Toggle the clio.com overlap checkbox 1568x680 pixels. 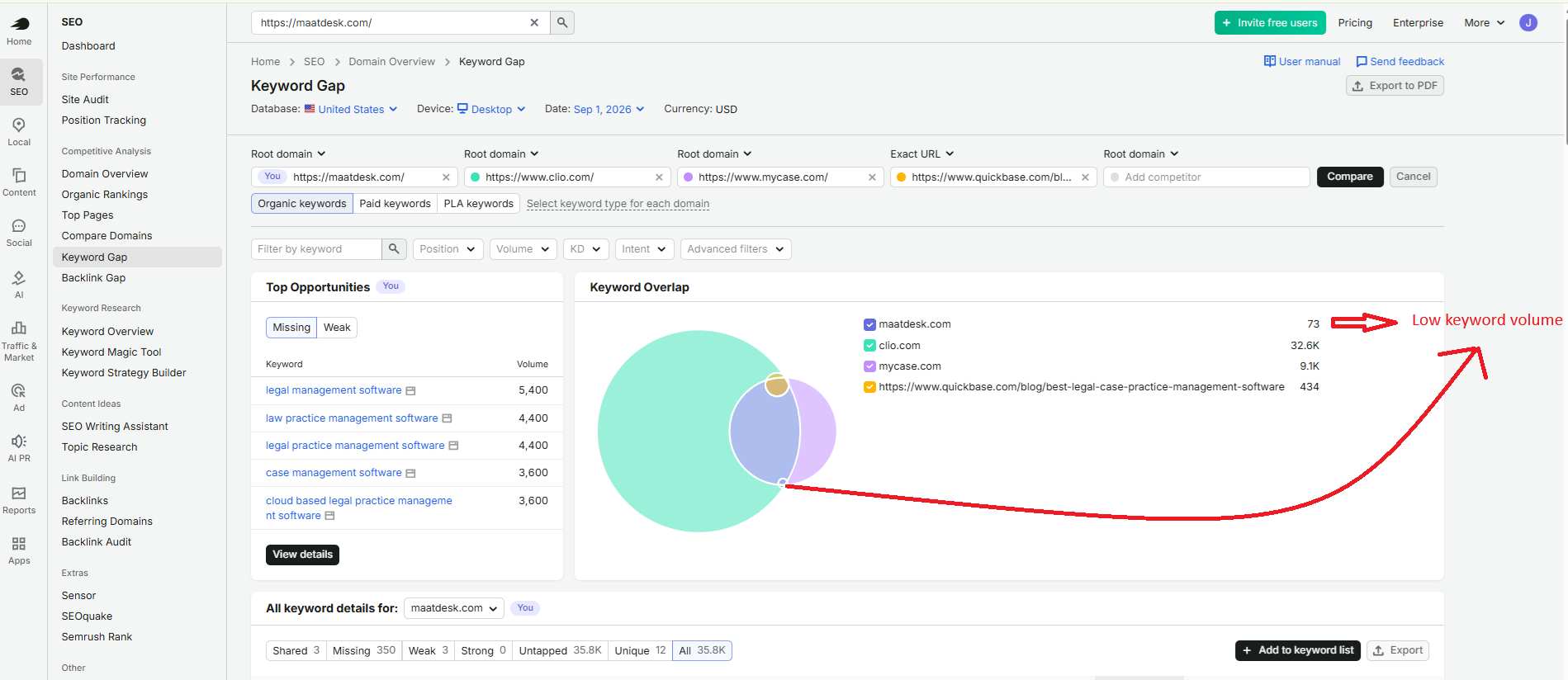[869, 346]
